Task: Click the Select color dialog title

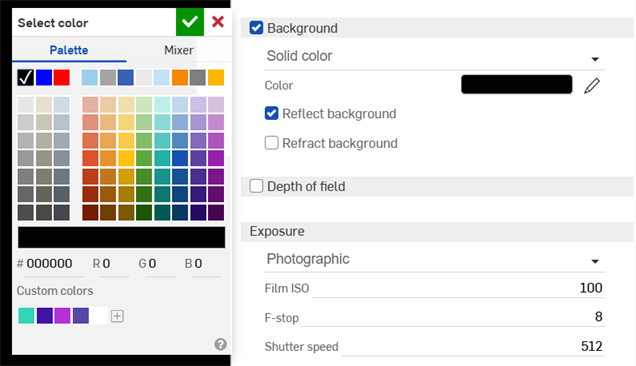Action: [53, 23]
